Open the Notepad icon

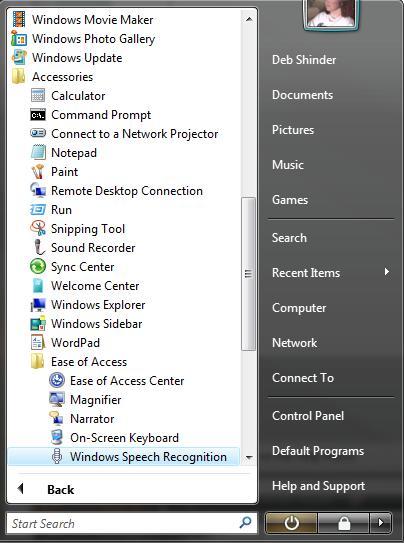(38, 152)
